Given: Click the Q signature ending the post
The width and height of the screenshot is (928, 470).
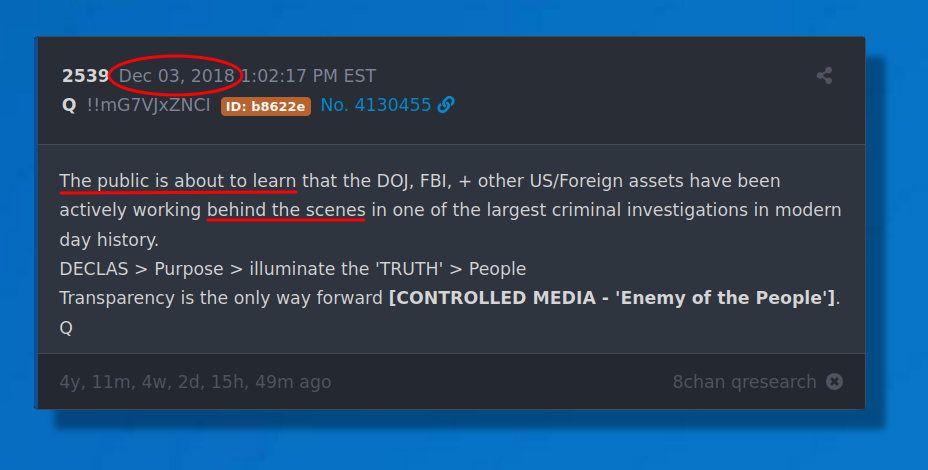Looking at the screenshot, I should click(66, 327).
